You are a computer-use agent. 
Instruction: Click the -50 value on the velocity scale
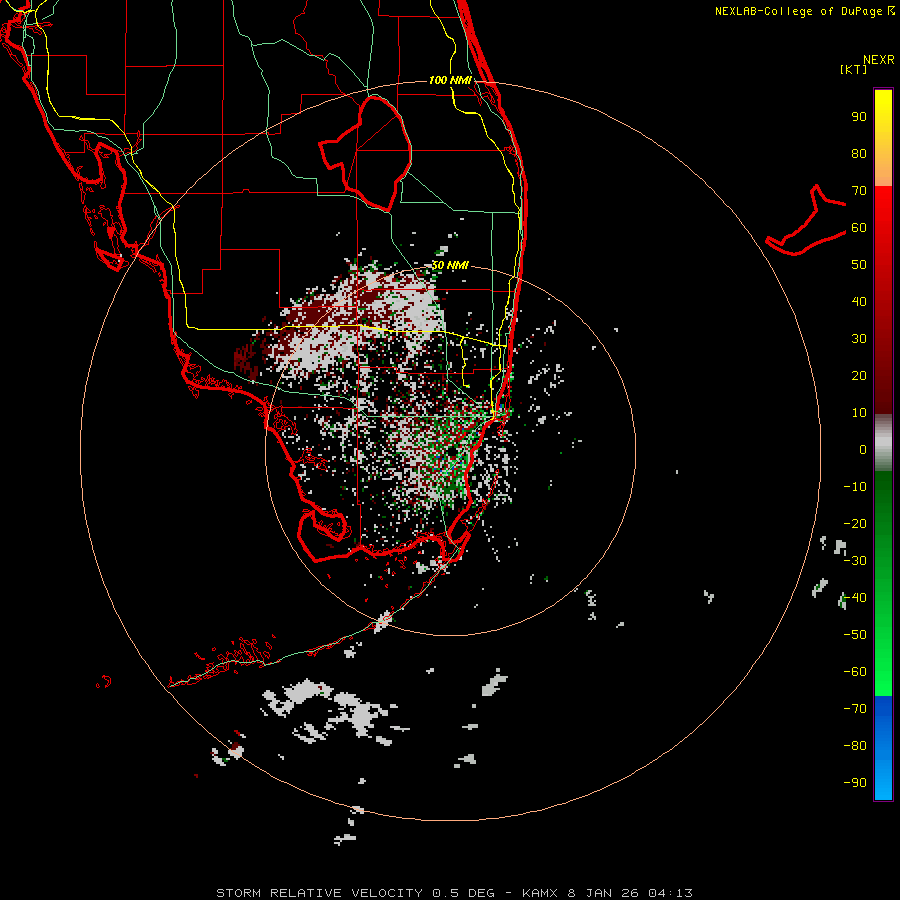point(855,635)
